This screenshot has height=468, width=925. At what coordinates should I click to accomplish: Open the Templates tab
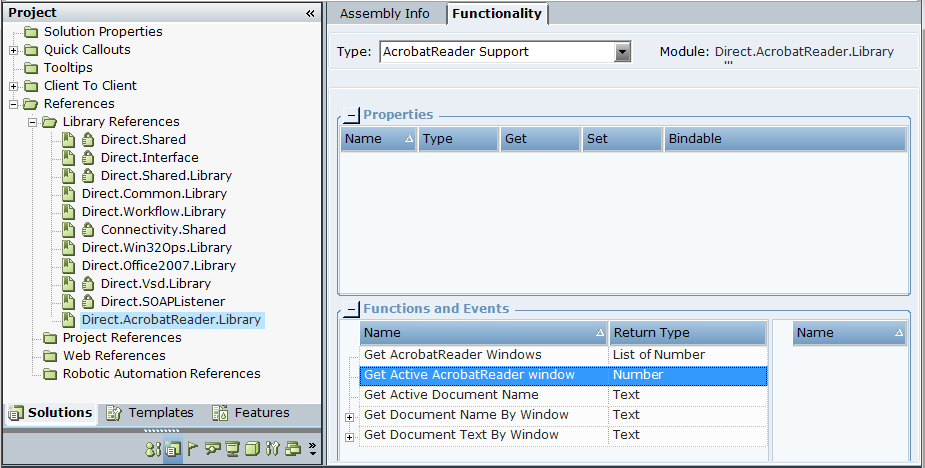150,413
